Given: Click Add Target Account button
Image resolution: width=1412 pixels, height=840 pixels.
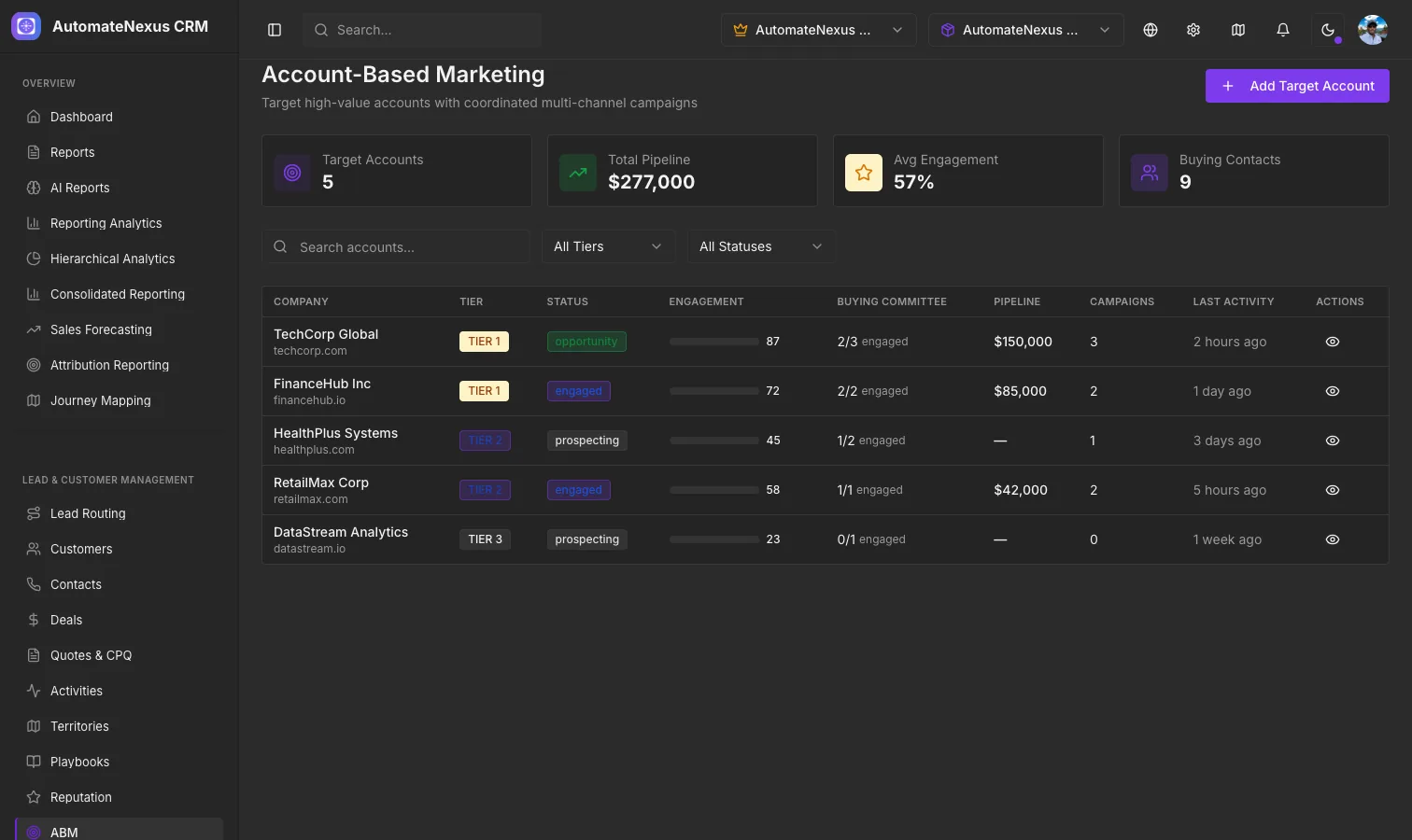Looking at the screenshot, I should pos(1297,86).
